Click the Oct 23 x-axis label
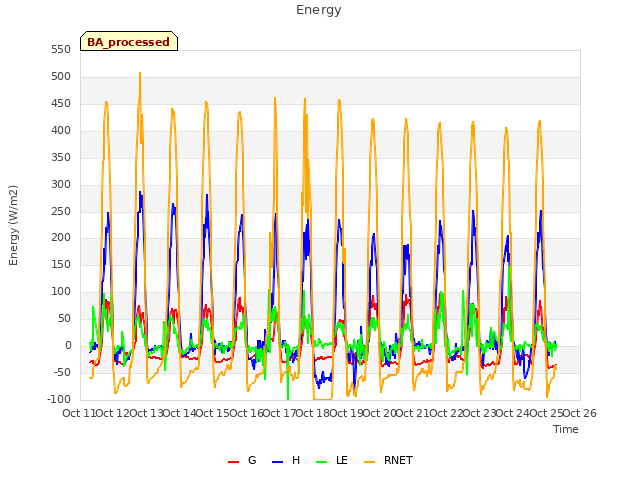 [x=480, y=413]
